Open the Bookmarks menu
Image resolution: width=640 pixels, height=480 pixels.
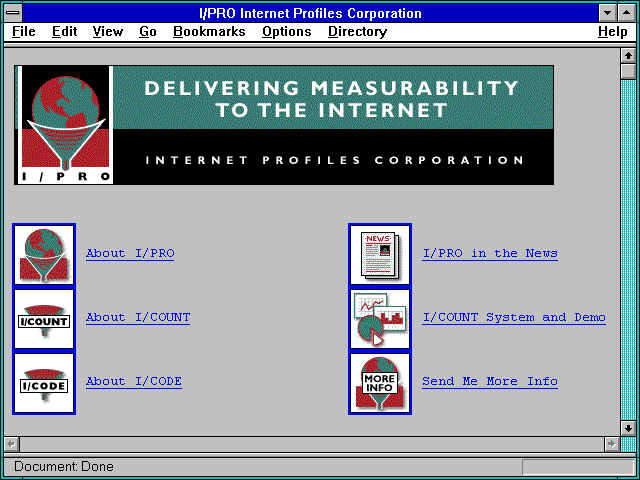(x=209, y=32)
